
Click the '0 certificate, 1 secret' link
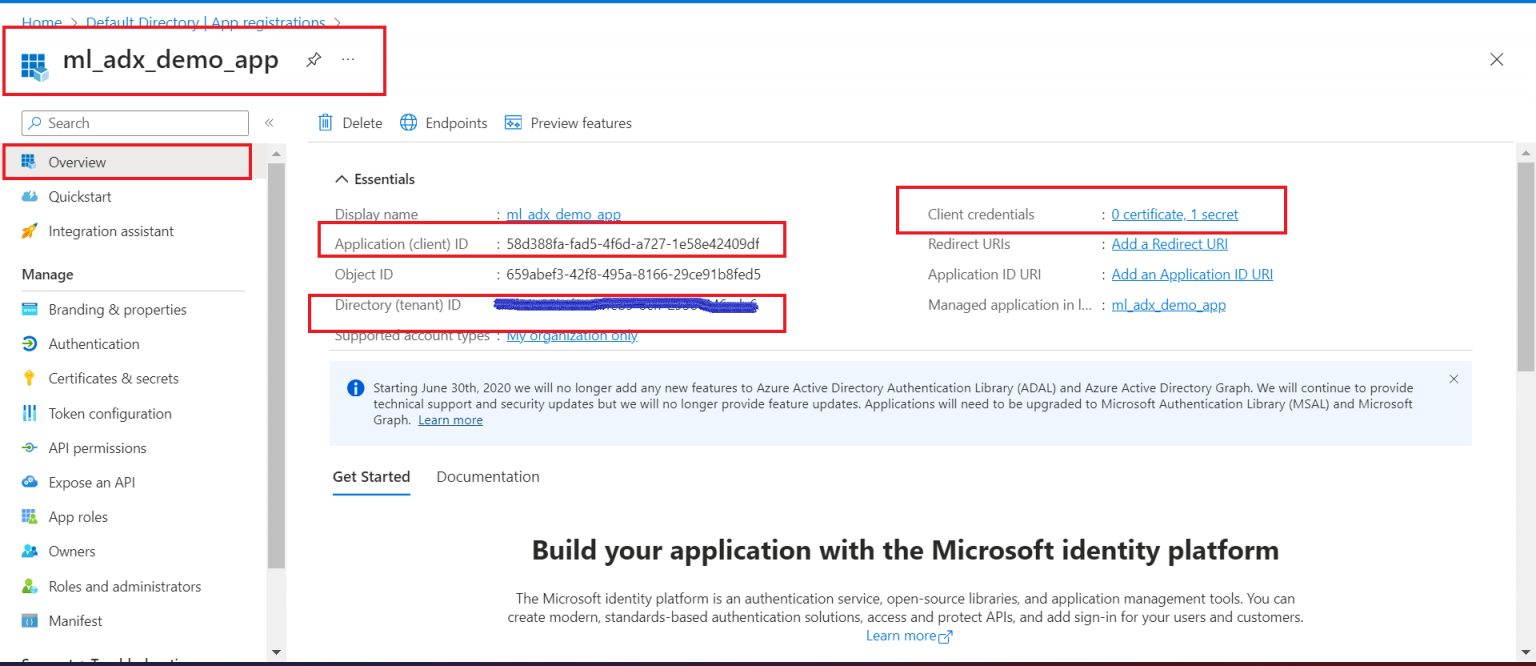tap(1174, 214)
